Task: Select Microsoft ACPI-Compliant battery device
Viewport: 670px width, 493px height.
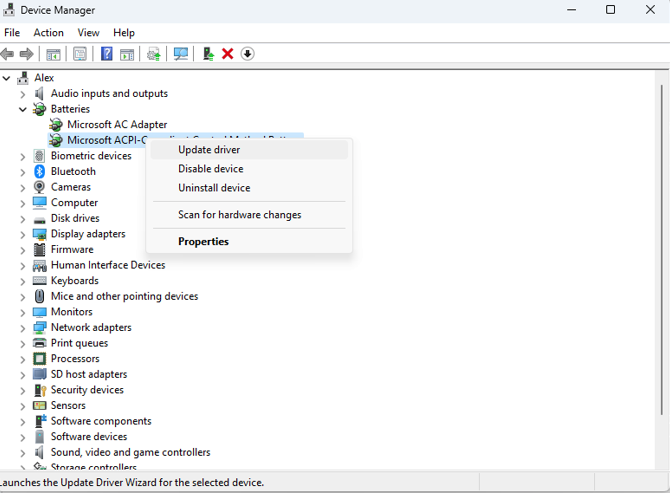Action: (x=175, y=140)
